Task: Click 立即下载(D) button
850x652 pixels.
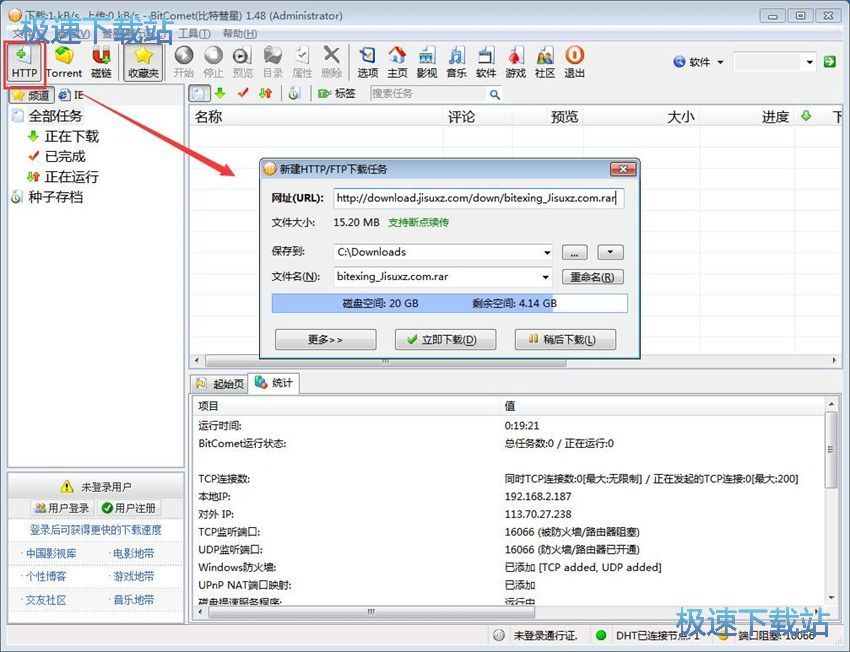Action: pyautogui.click(x=445, y=340)
